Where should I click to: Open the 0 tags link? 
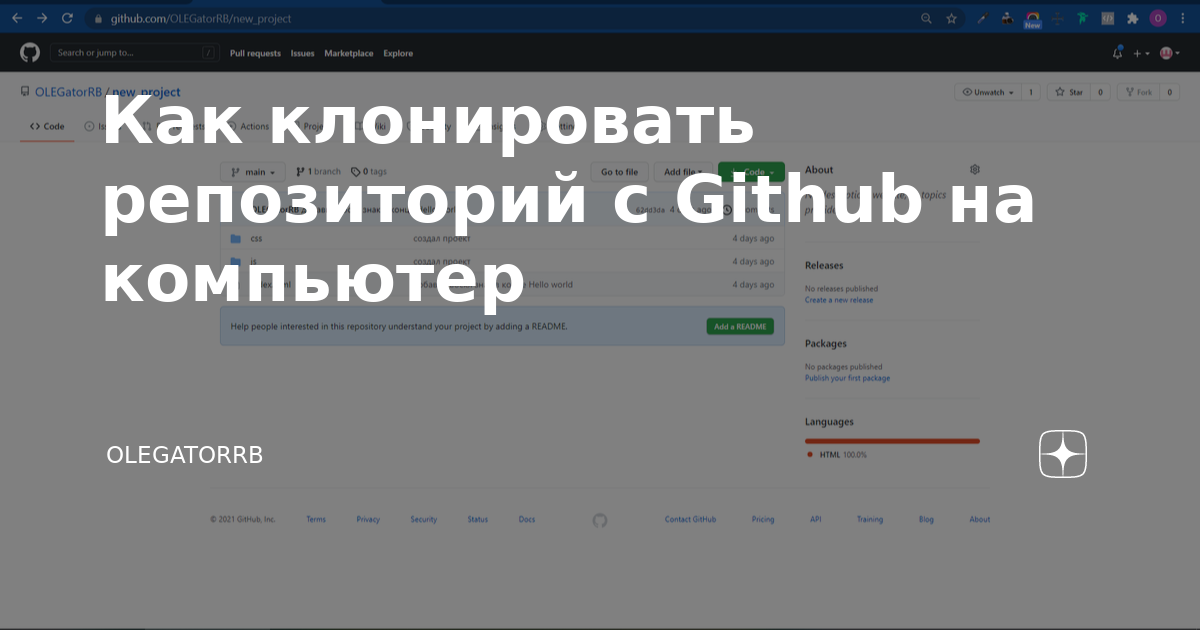tap(369, 172)
